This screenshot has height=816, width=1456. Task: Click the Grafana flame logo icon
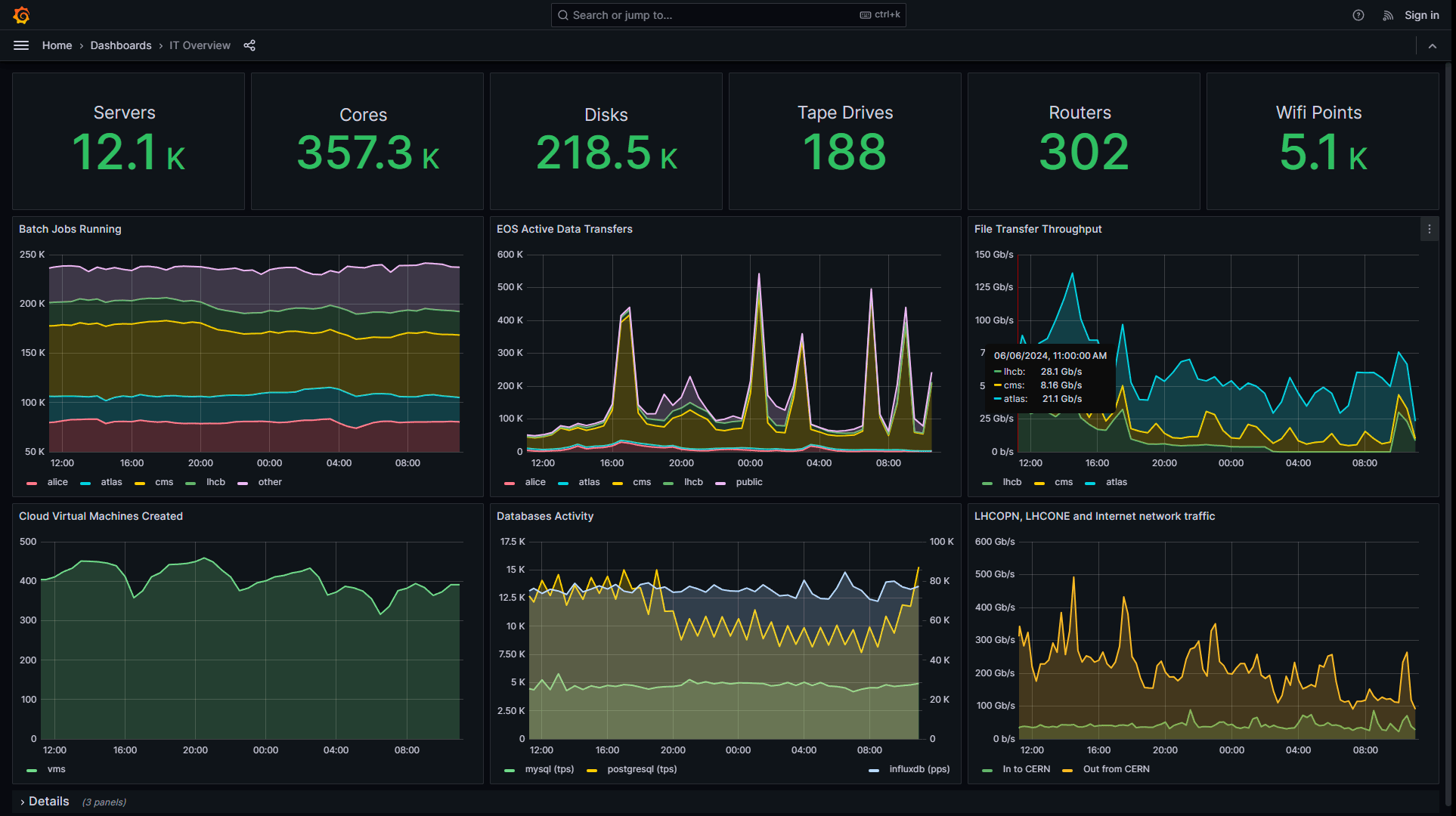pyautogui.click(x=21, y=14)
